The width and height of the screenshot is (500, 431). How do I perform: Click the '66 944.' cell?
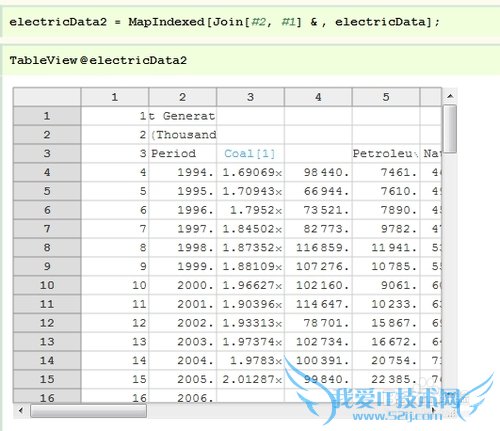click(318, 191)
